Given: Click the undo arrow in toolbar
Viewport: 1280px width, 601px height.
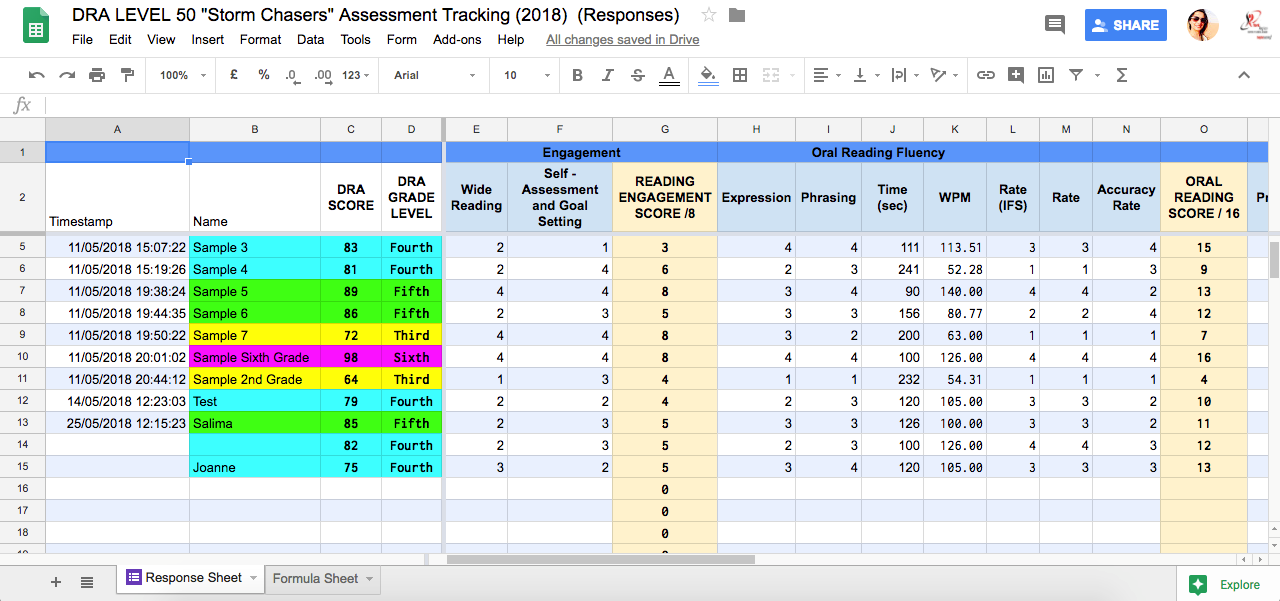Looking at the screenshot, I should pos(37,75).
